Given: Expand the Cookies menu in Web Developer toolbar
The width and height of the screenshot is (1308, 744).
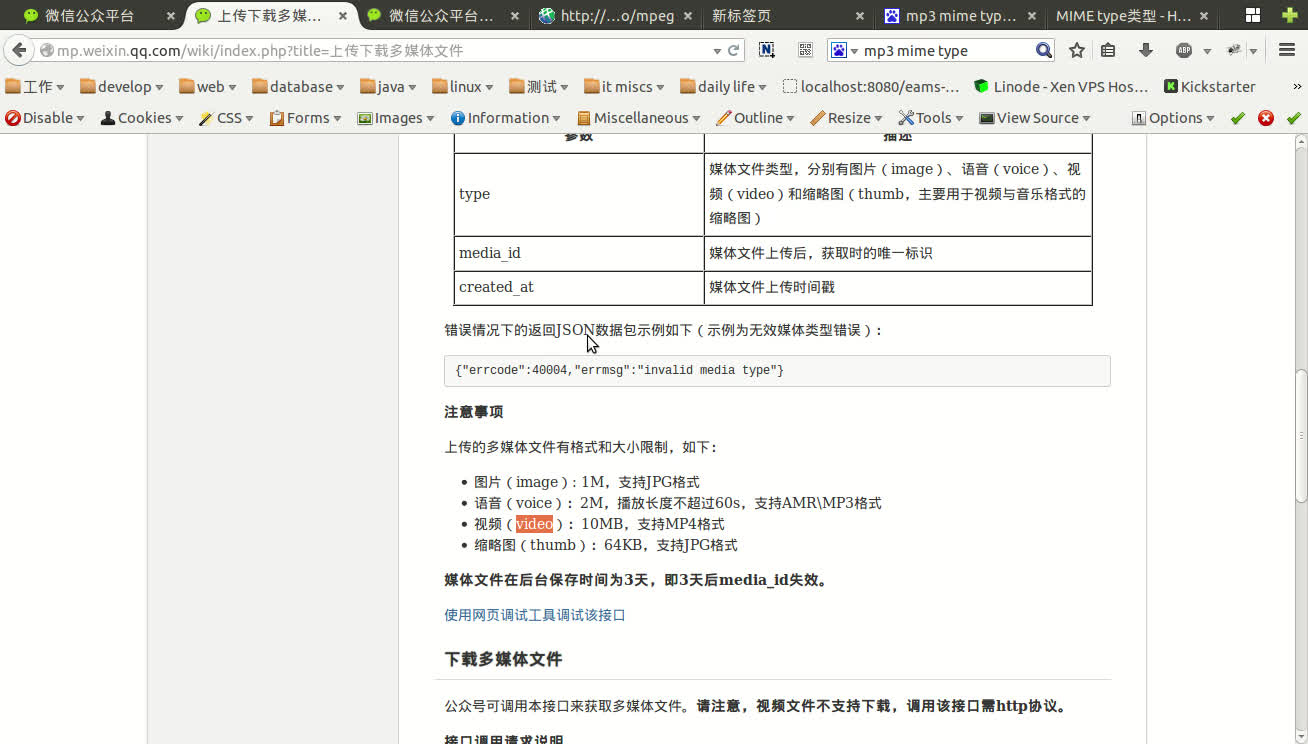Looking at the screenshot, I should pos(141,117).
